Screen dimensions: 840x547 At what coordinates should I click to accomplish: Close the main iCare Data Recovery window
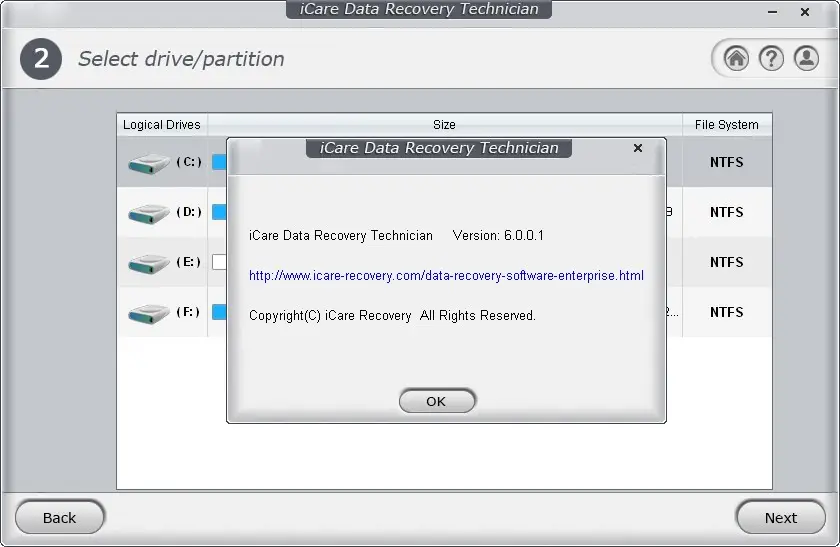805,12
